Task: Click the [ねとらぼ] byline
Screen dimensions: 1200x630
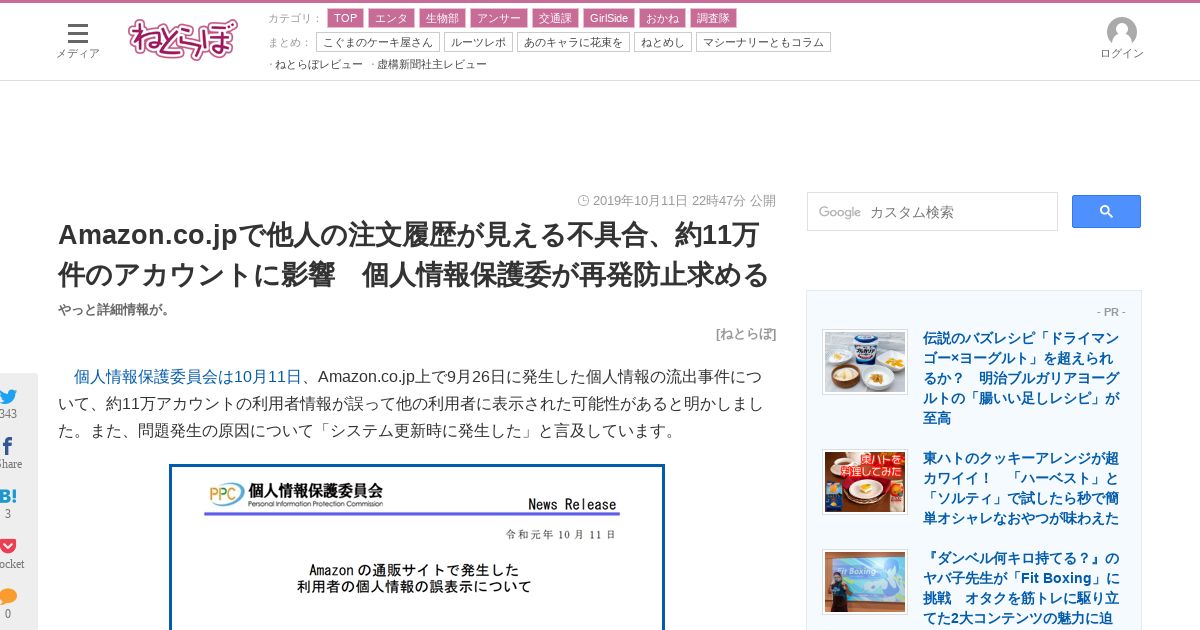Action: (x=746, y=334)
